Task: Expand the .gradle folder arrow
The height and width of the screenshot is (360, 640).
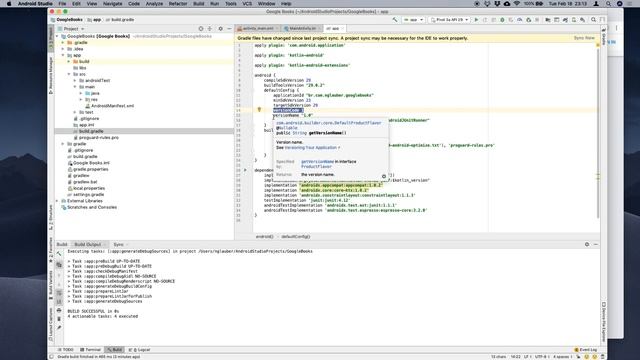Action: point(63,42)
